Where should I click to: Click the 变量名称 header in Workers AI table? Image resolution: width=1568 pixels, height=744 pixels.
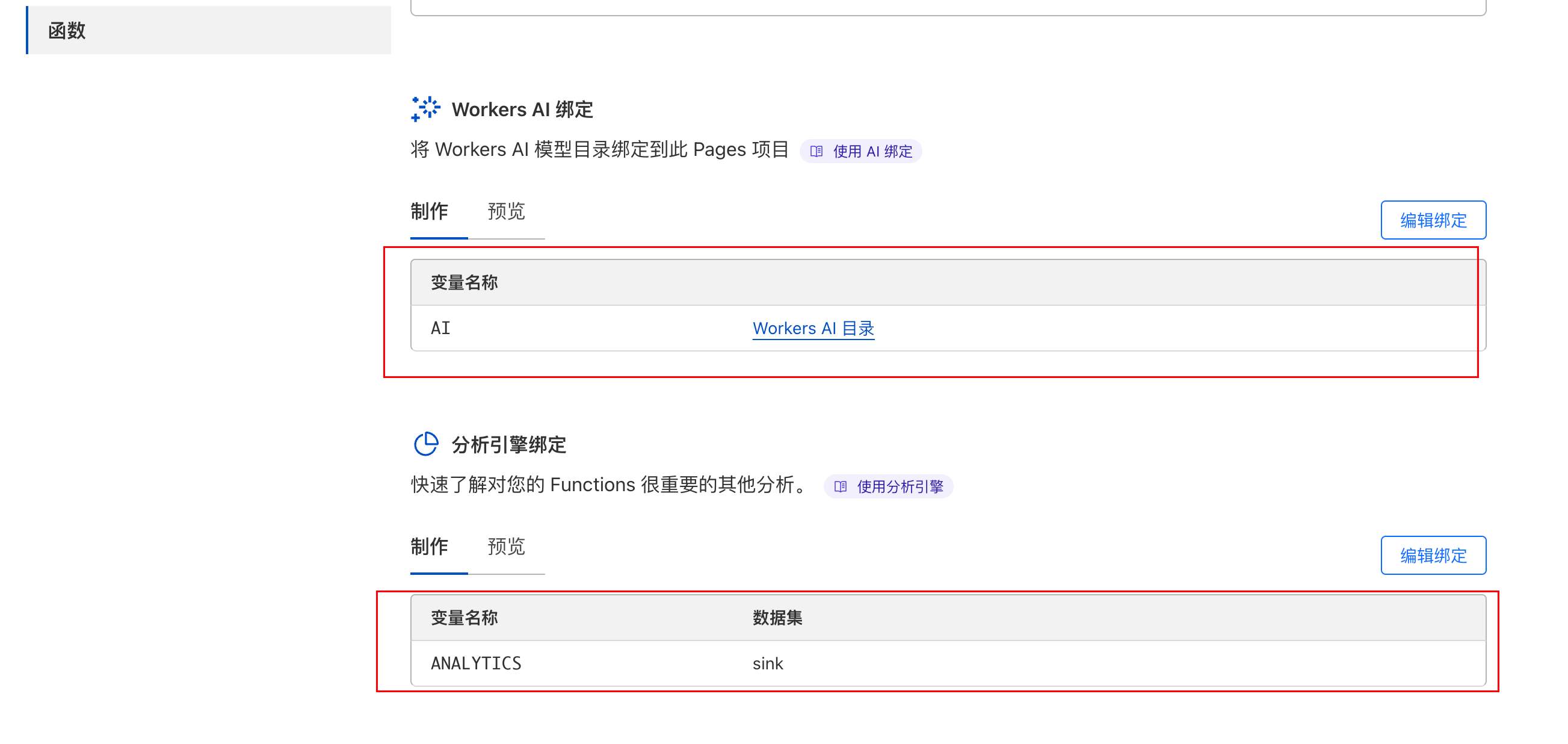click(x=465, y=282)
